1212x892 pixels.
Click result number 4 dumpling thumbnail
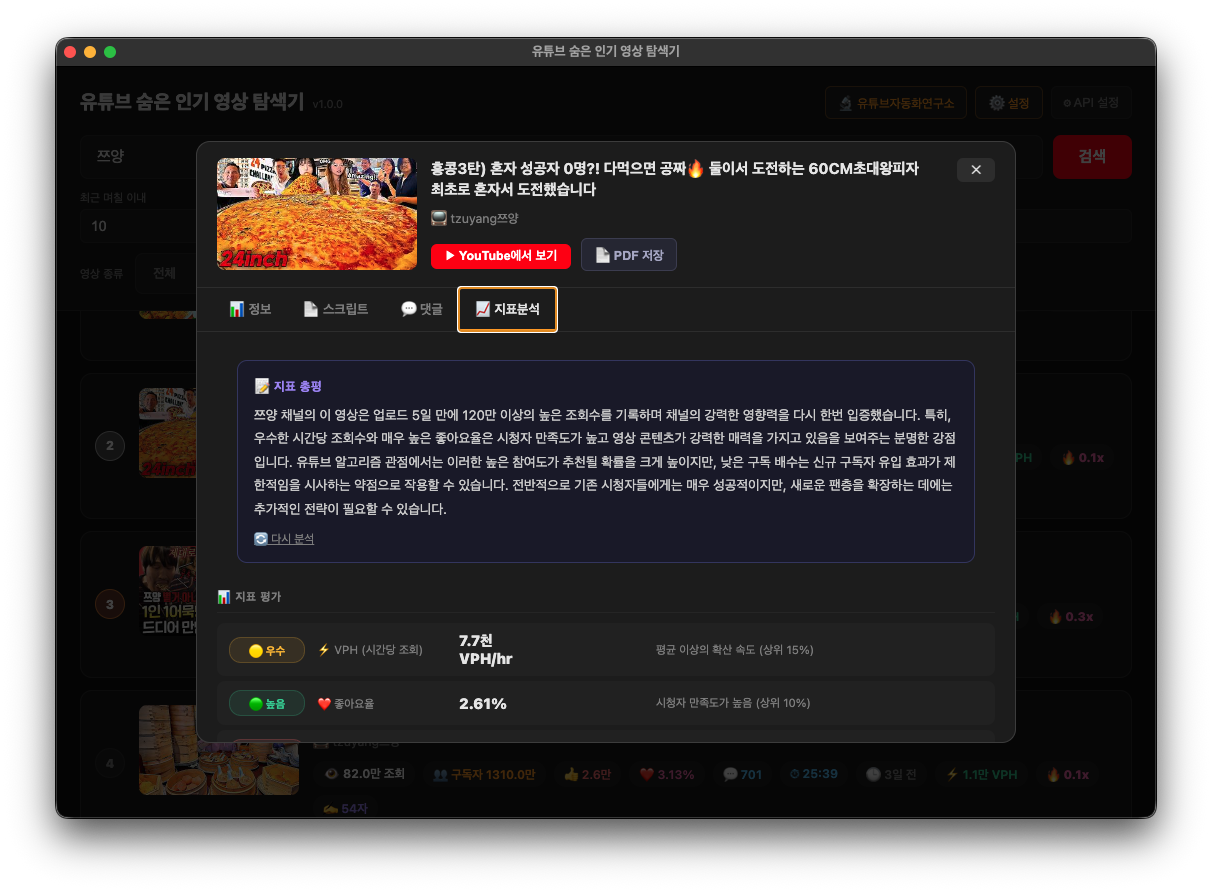219,750
